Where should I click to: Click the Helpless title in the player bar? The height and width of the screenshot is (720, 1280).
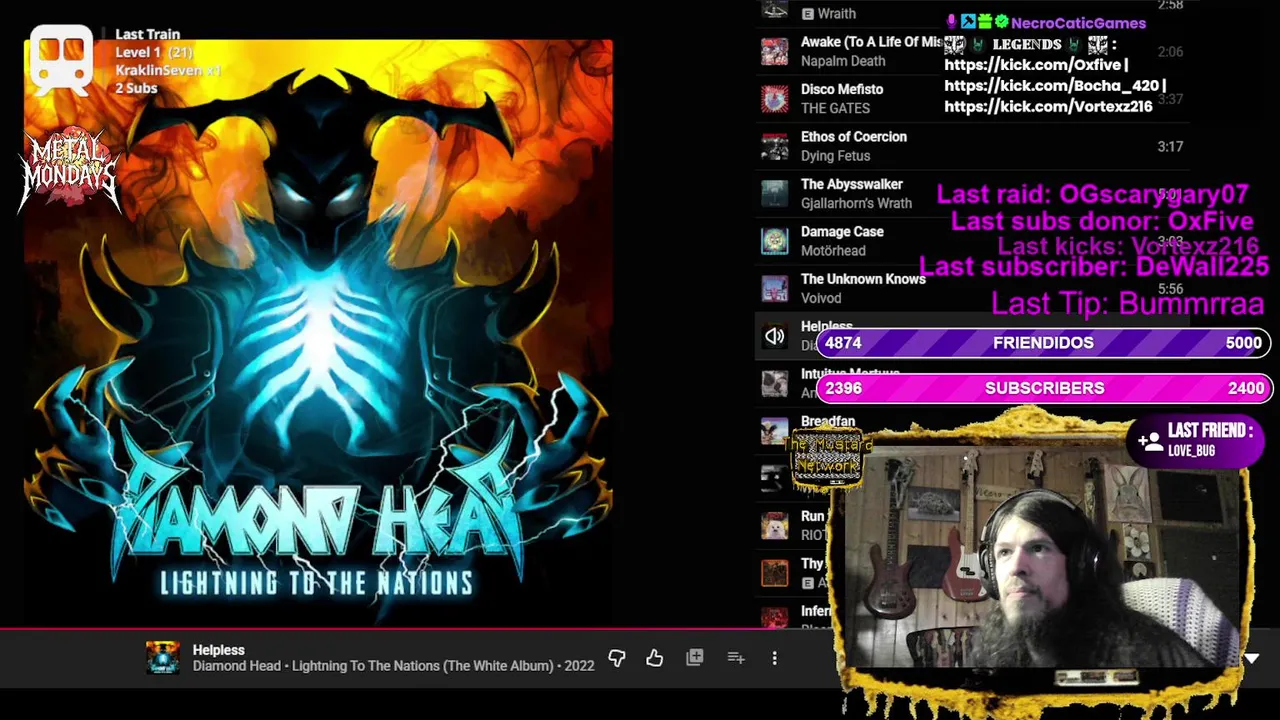218,650
